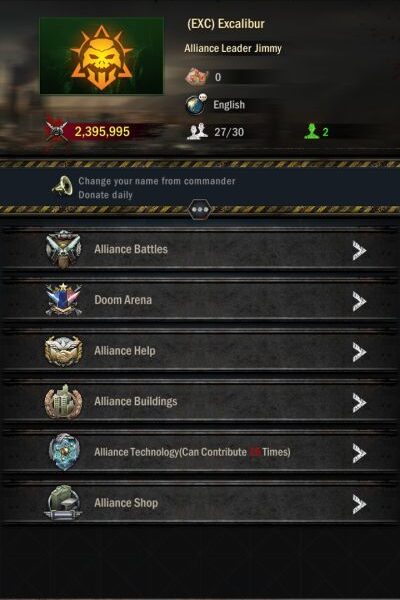Expand announcement with three-dot hexagon handle
The image size is (400, 600).
200,210
